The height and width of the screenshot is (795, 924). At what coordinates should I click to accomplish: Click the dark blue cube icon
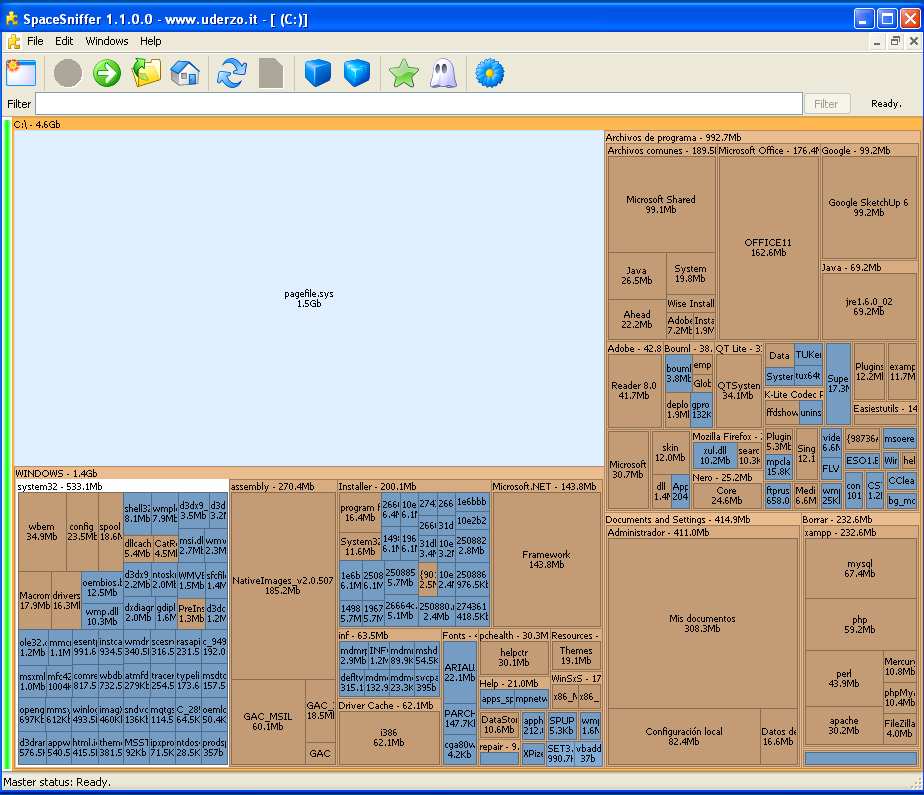point(318,73)
